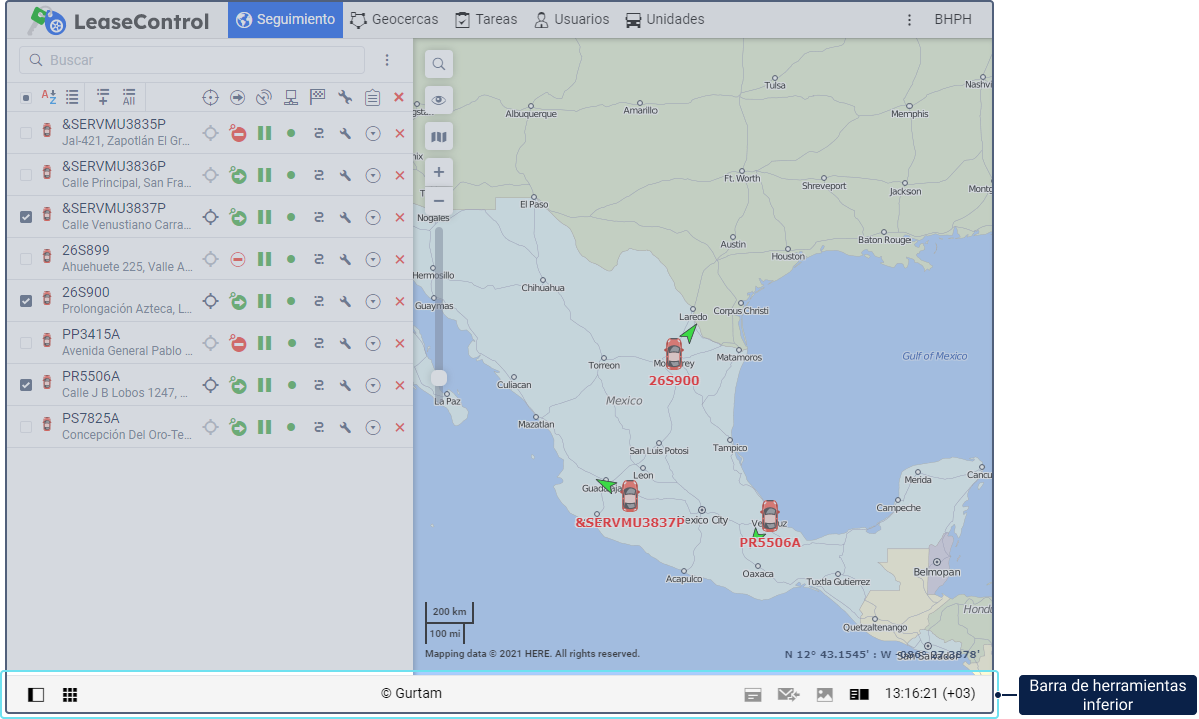This screenshot has height=719, width=1199.
Task: Click the messages envelope icon in bottom bar
Action: 788,694
